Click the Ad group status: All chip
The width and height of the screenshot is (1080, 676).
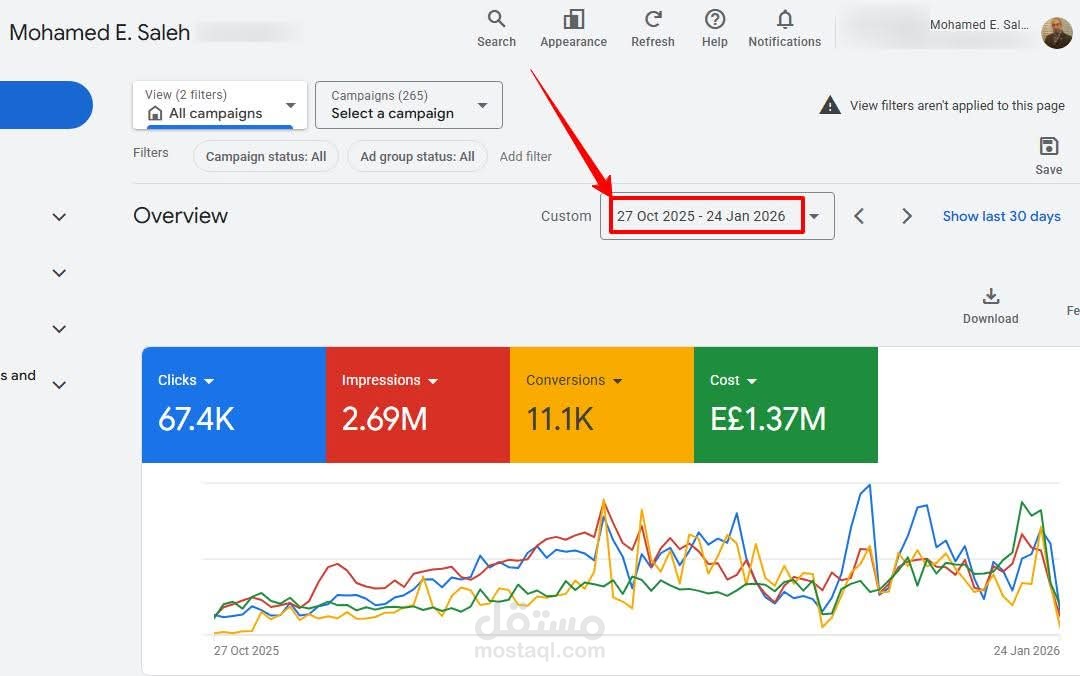tap(417, 156)
